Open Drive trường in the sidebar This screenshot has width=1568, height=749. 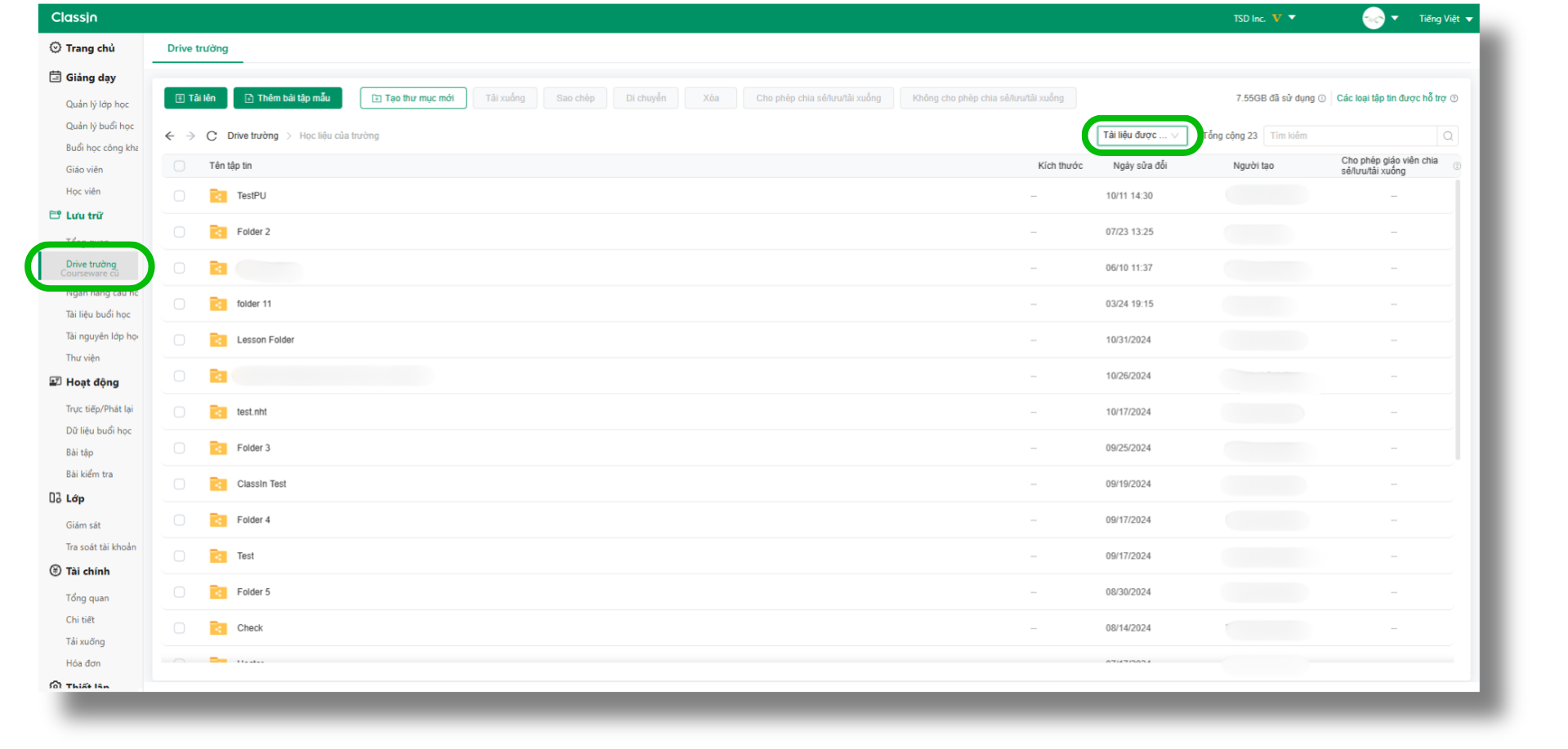[91, 265]
